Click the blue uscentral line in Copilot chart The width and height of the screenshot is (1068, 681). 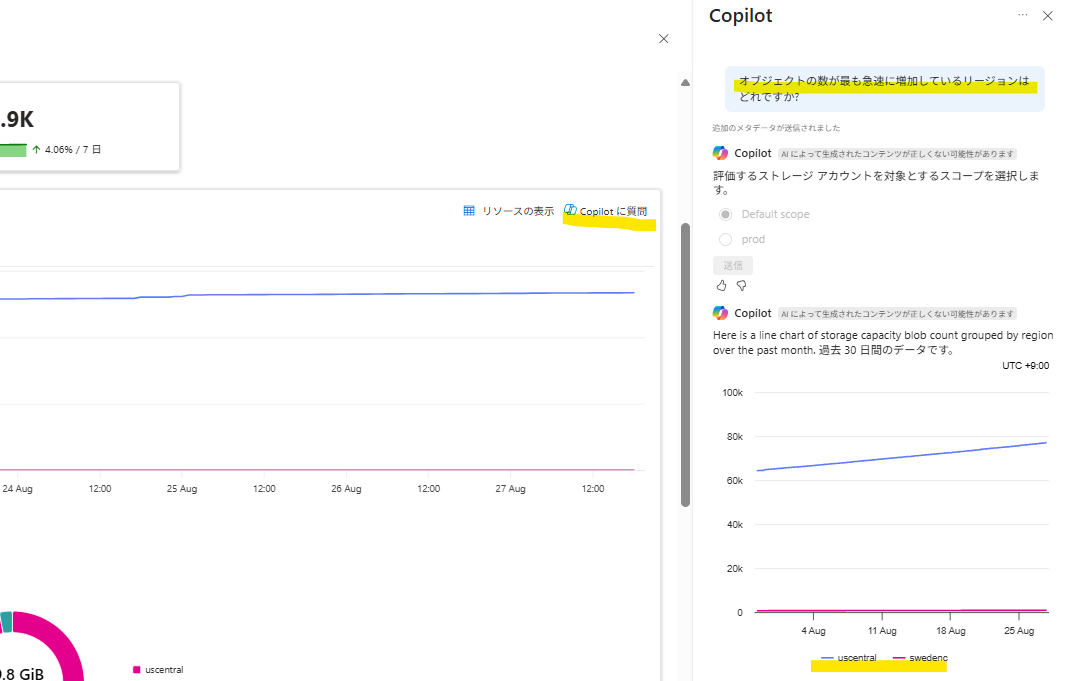click(x=901, y=457)
